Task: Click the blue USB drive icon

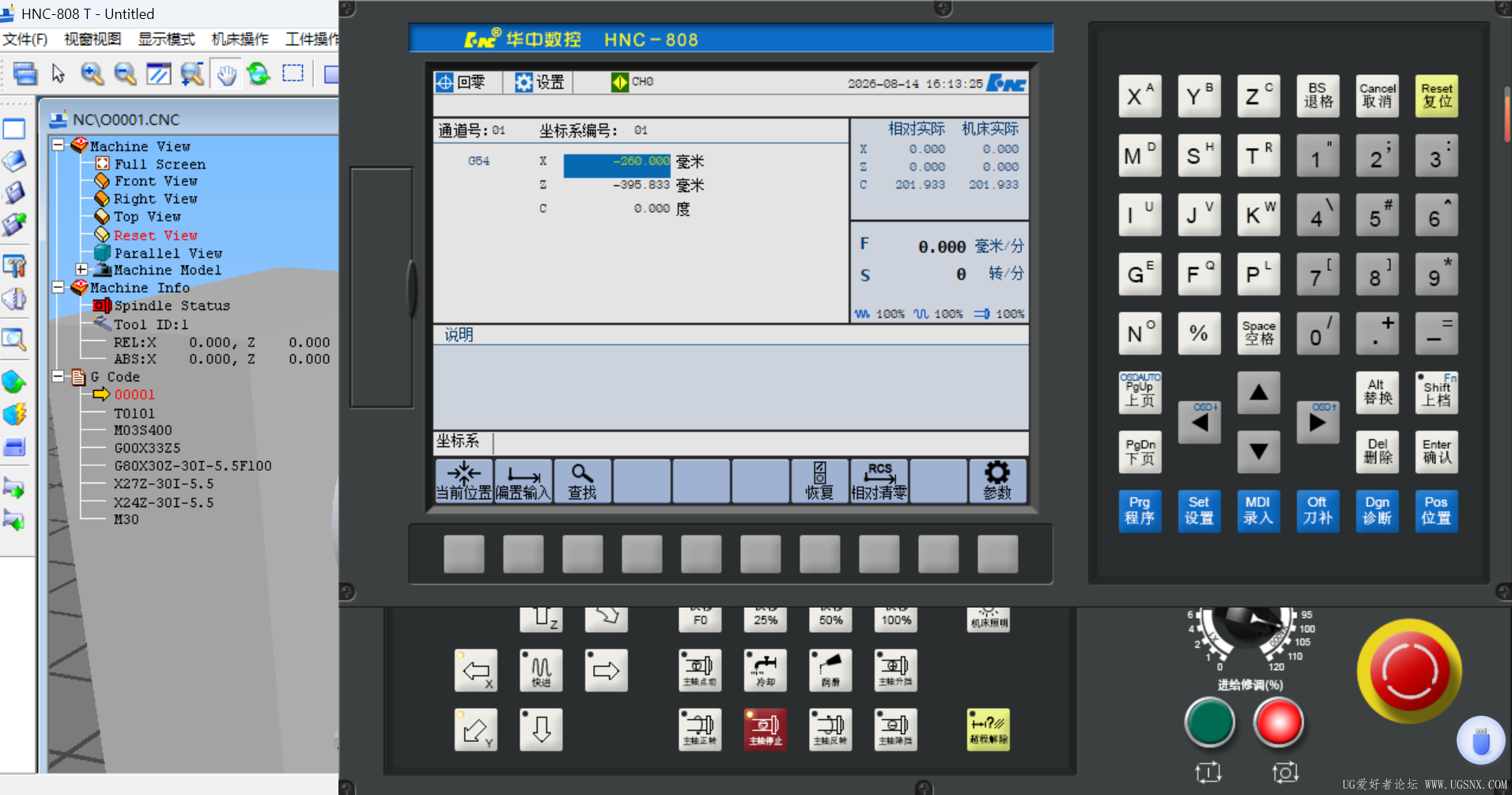Action: [1480, 741]
